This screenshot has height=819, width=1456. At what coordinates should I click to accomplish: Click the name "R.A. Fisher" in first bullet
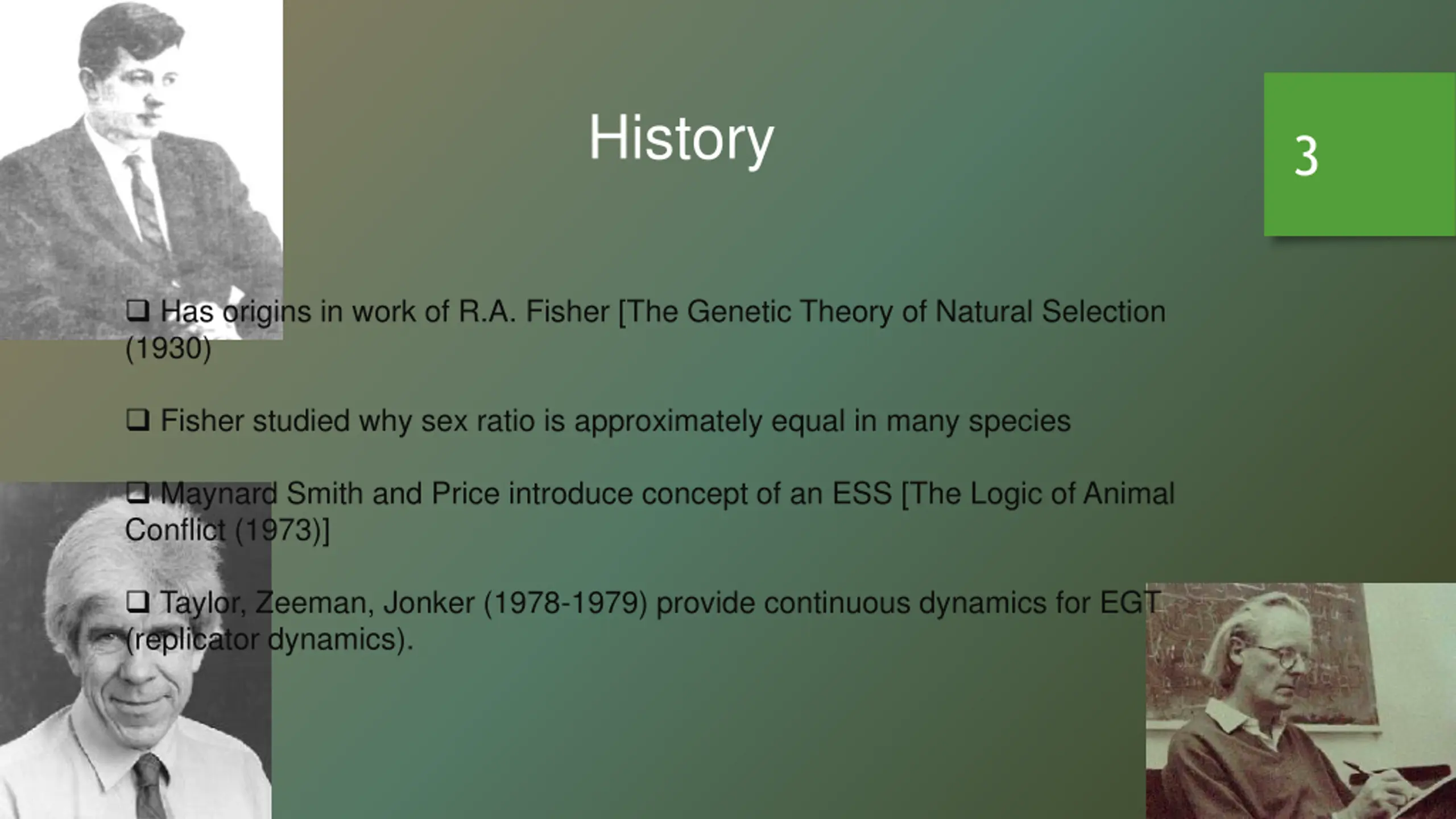[533, 312]
